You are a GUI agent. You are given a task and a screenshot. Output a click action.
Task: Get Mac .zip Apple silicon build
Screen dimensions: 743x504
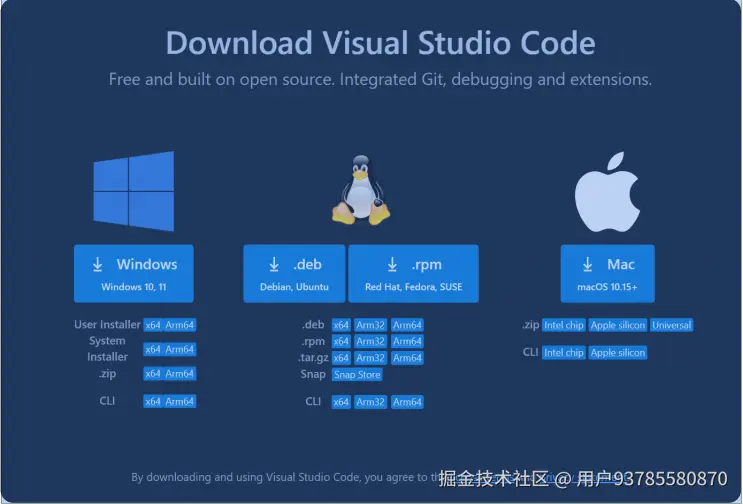[618, 325]
